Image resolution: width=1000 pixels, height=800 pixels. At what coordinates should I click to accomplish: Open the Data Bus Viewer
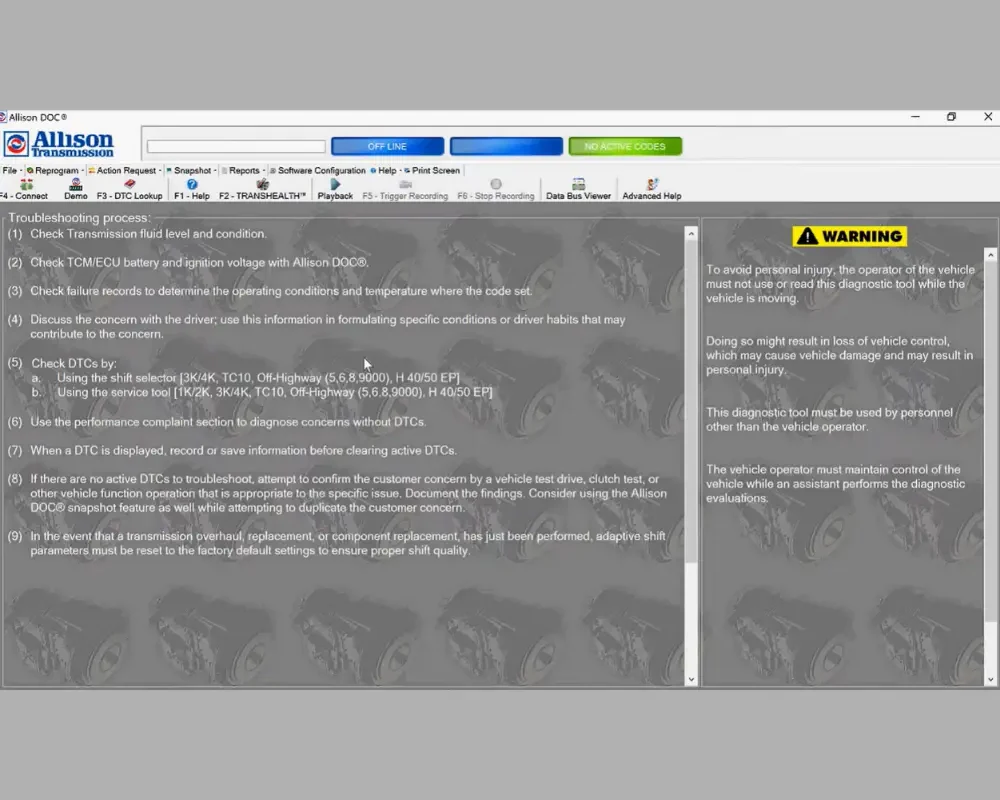coord(578,189)
